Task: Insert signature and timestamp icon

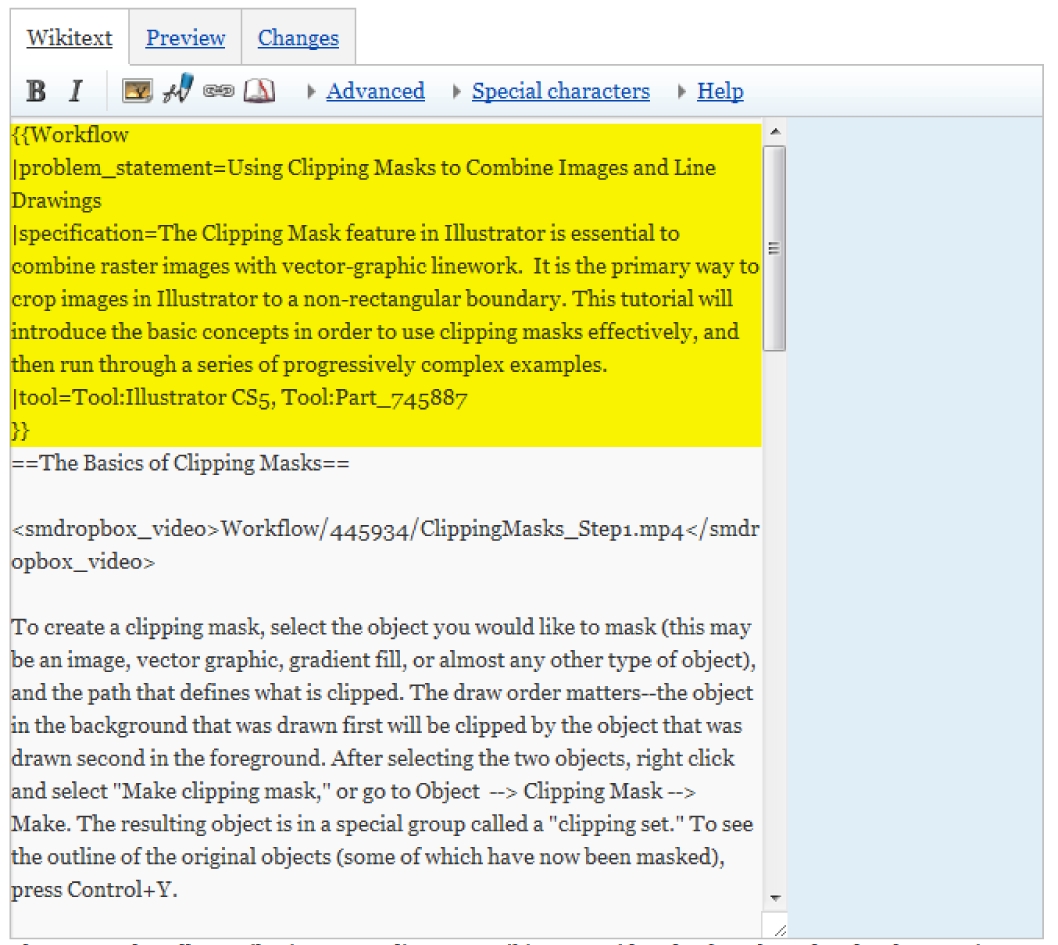Action: [x=178, y=89]
